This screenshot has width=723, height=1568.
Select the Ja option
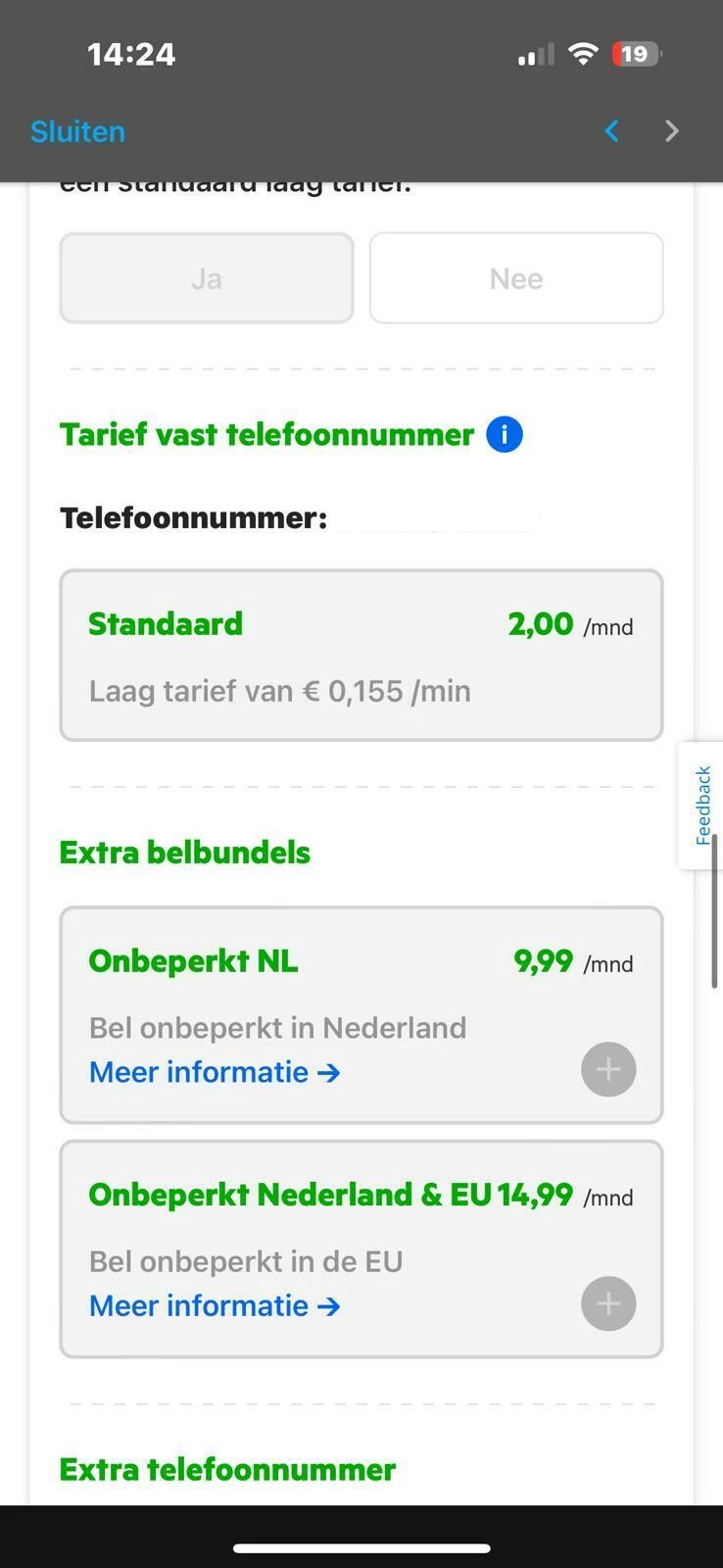tap(207, 278)
